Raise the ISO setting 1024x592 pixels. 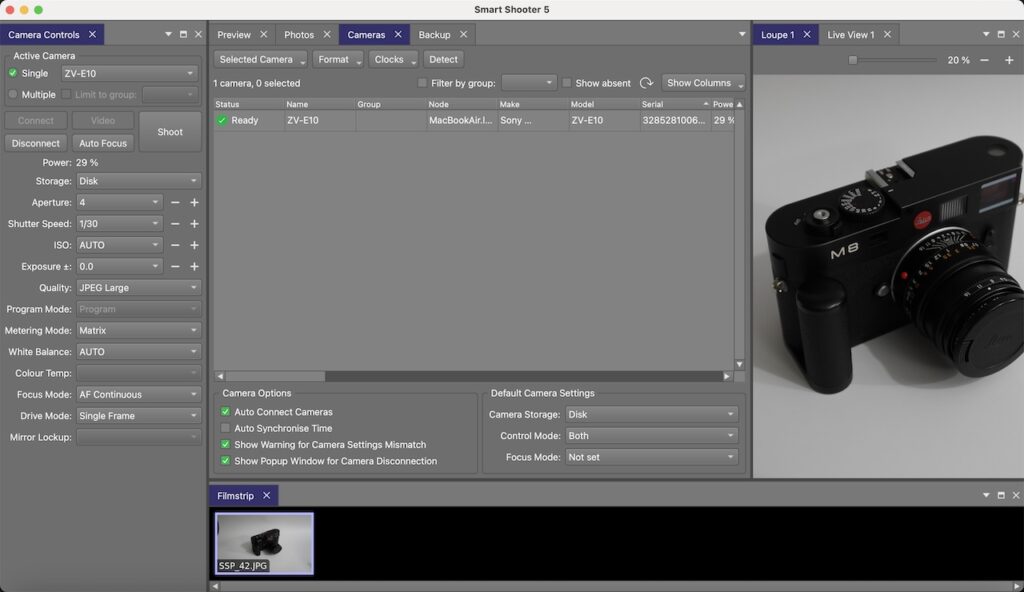[x=195, y=245]
